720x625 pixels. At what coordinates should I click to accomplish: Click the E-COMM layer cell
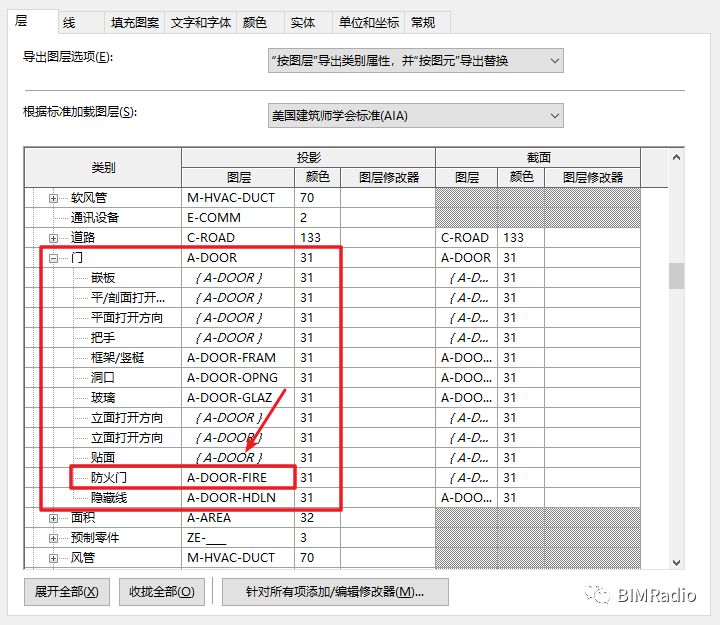pyautogui.click(x=238, y=218)
